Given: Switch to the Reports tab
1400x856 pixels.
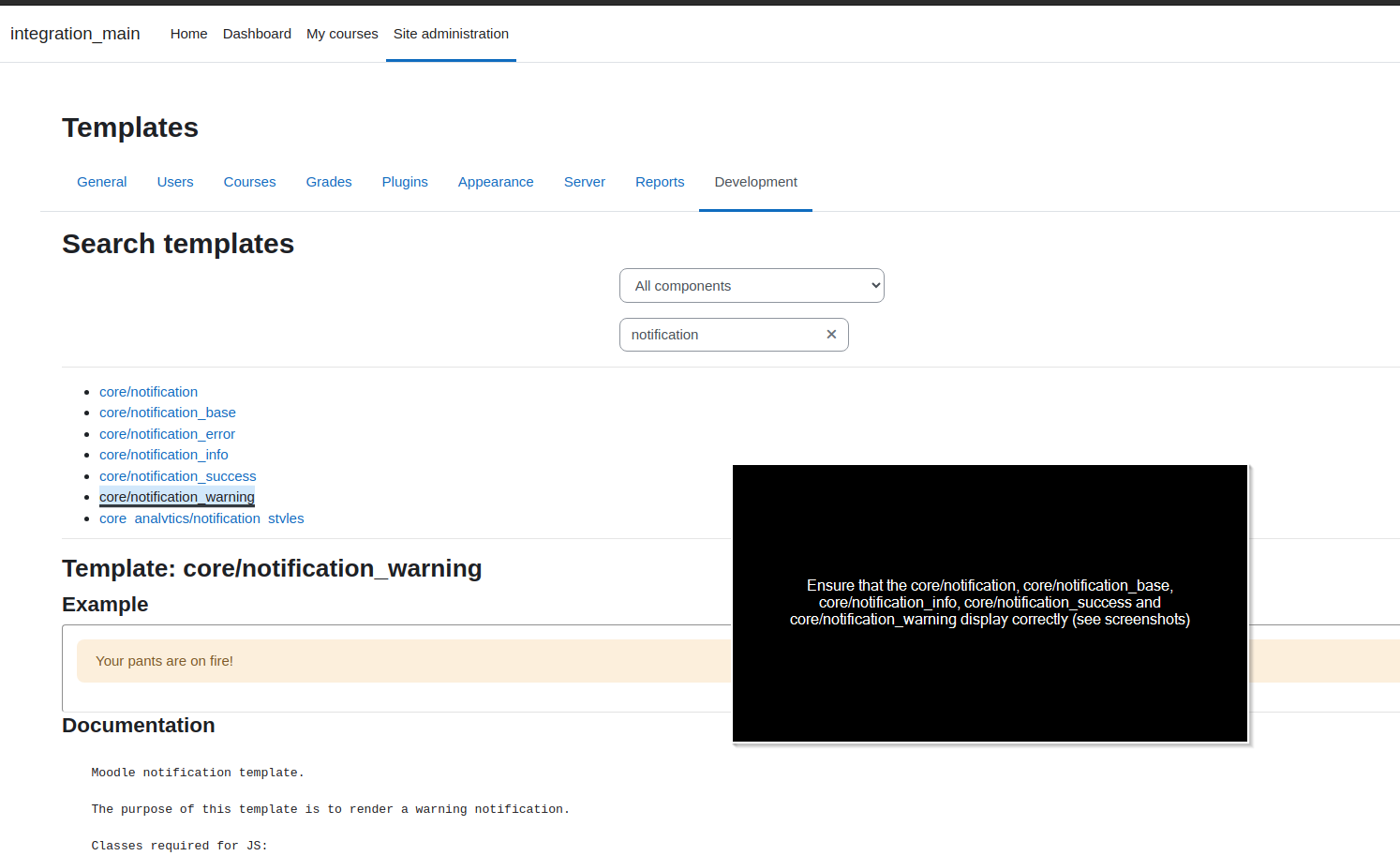Looking at the screenshot, I should pyautogui.click(x=660, y=182).
